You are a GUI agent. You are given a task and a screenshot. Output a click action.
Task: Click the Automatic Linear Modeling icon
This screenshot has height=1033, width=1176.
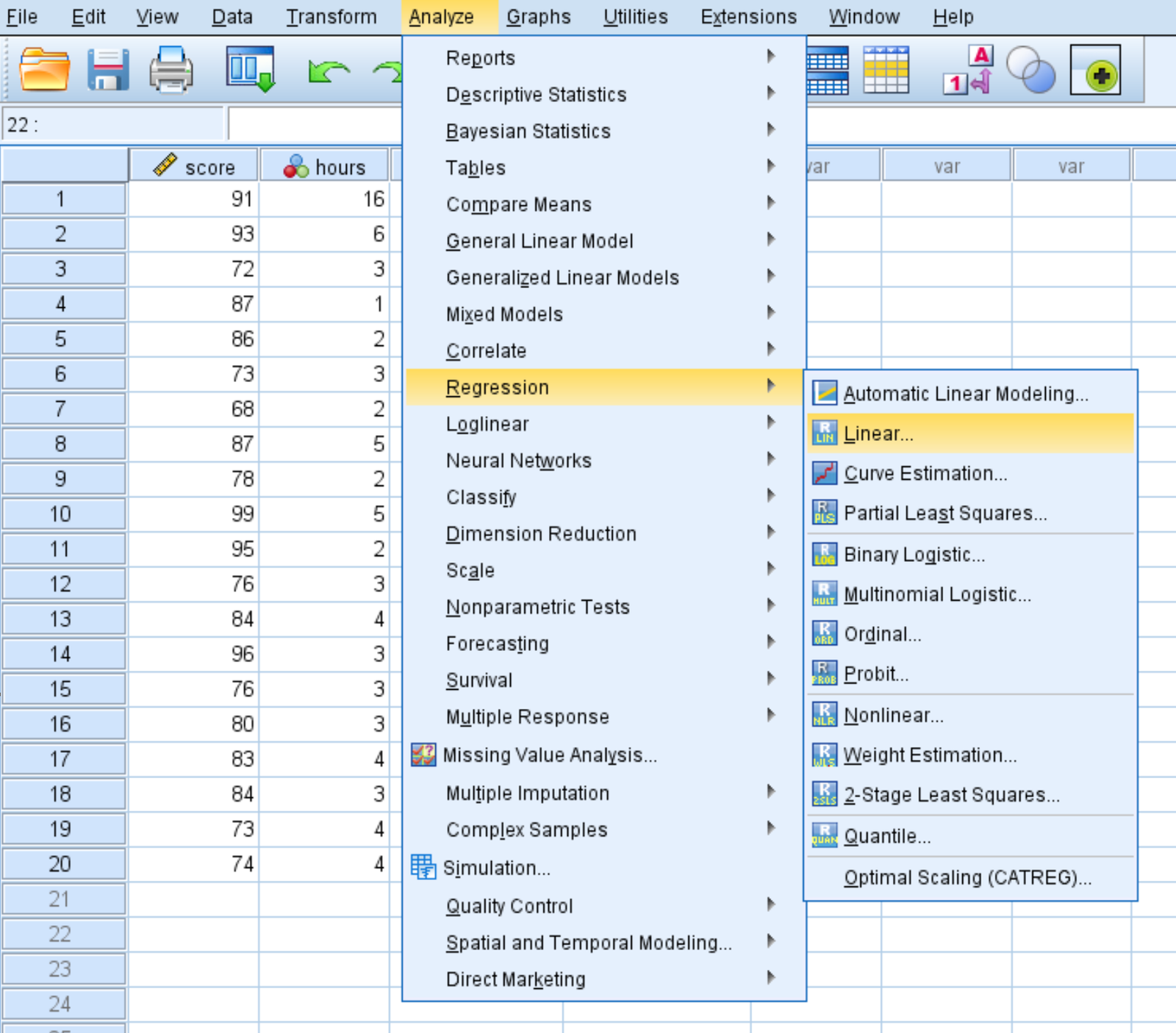(825, 393)
